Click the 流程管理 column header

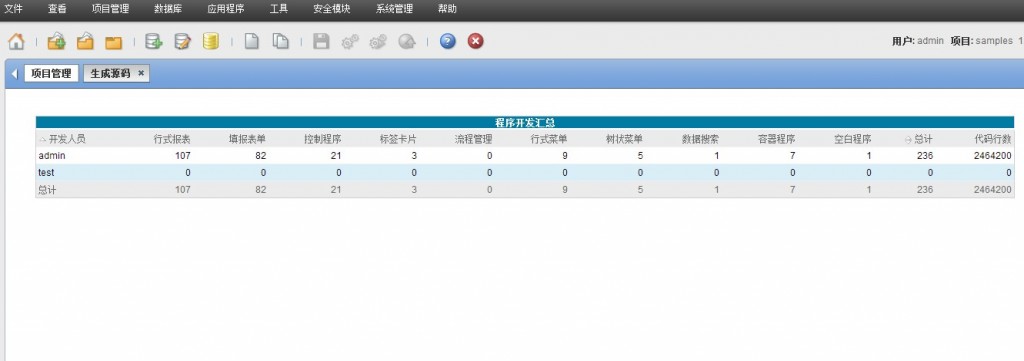click(x=473, y=139)
